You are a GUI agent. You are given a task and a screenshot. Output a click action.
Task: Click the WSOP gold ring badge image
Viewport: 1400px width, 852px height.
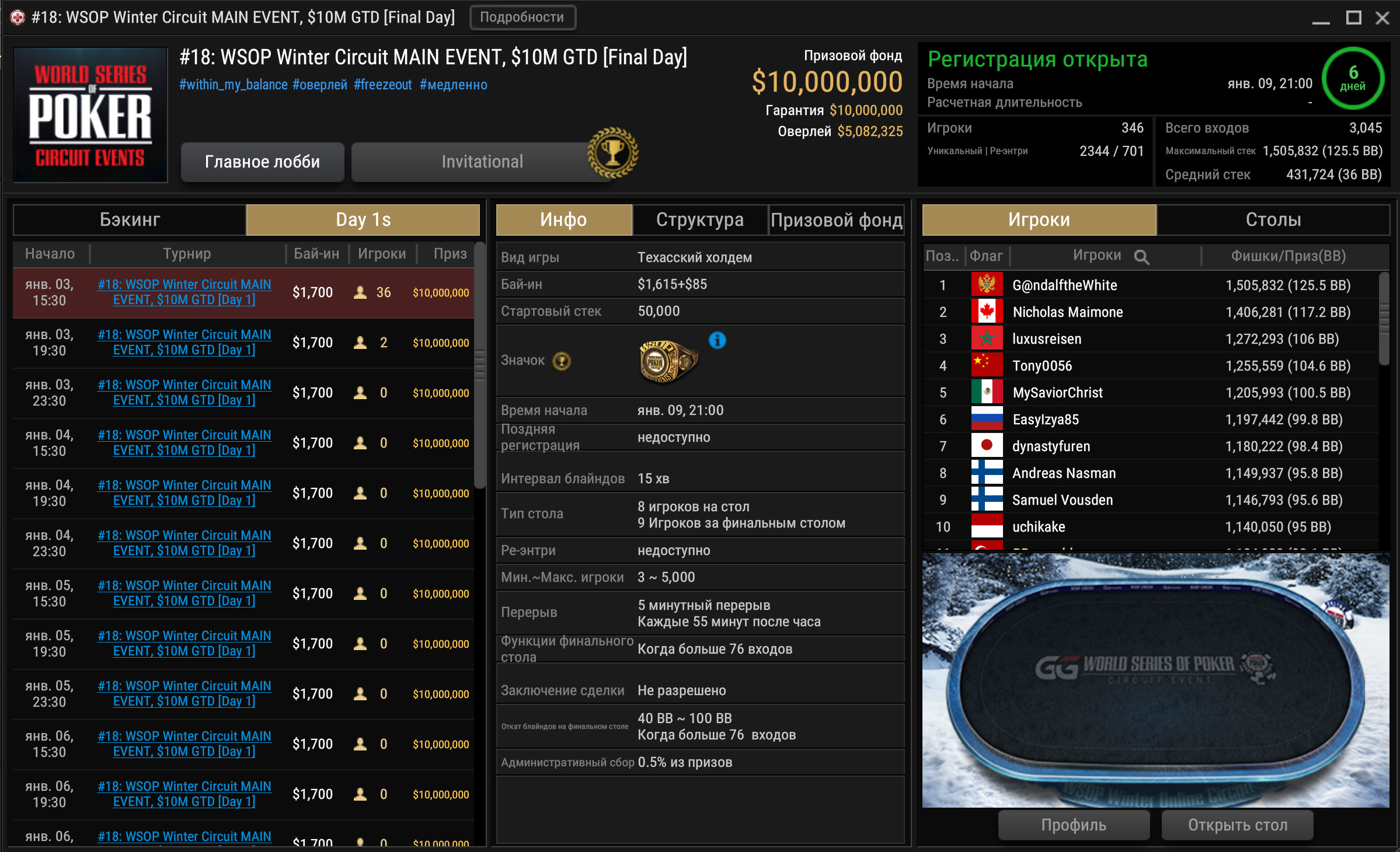point(668,362)
